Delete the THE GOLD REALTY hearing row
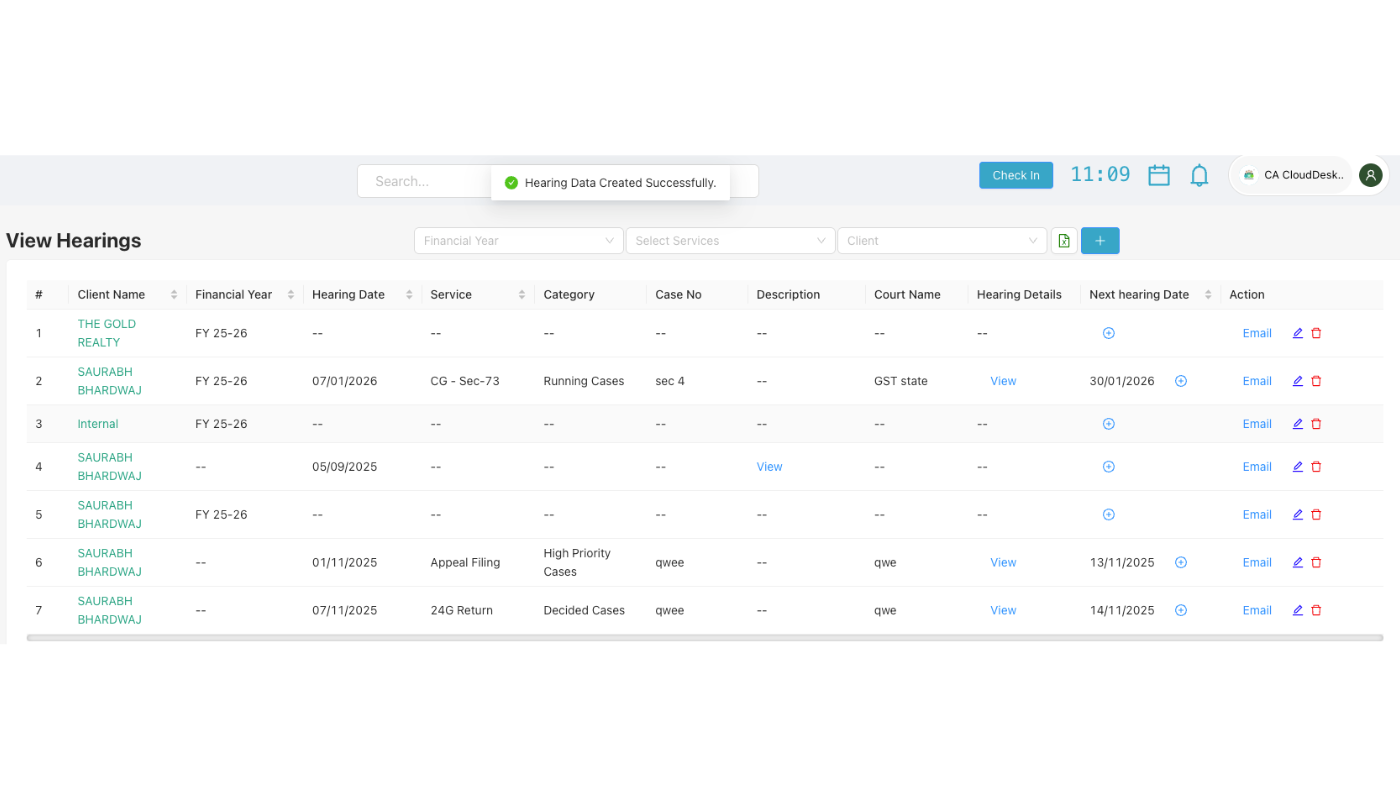This screenshot has height=800, width=1400. (x=1316, y=332)
